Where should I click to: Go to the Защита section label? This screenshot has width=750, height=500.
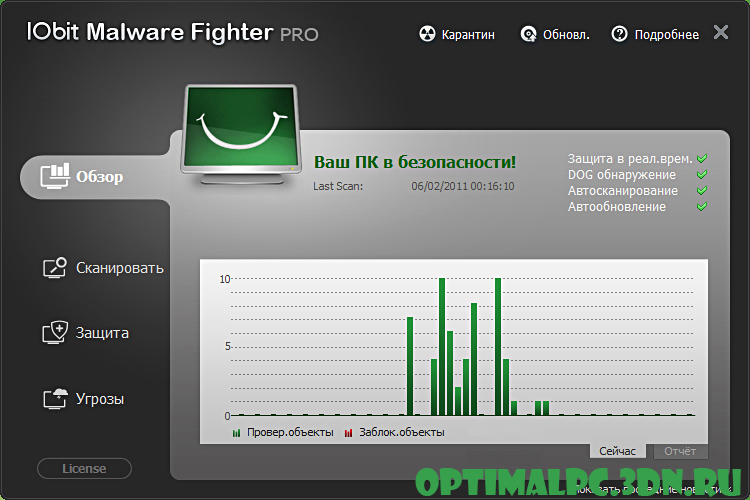pos(102,333)
